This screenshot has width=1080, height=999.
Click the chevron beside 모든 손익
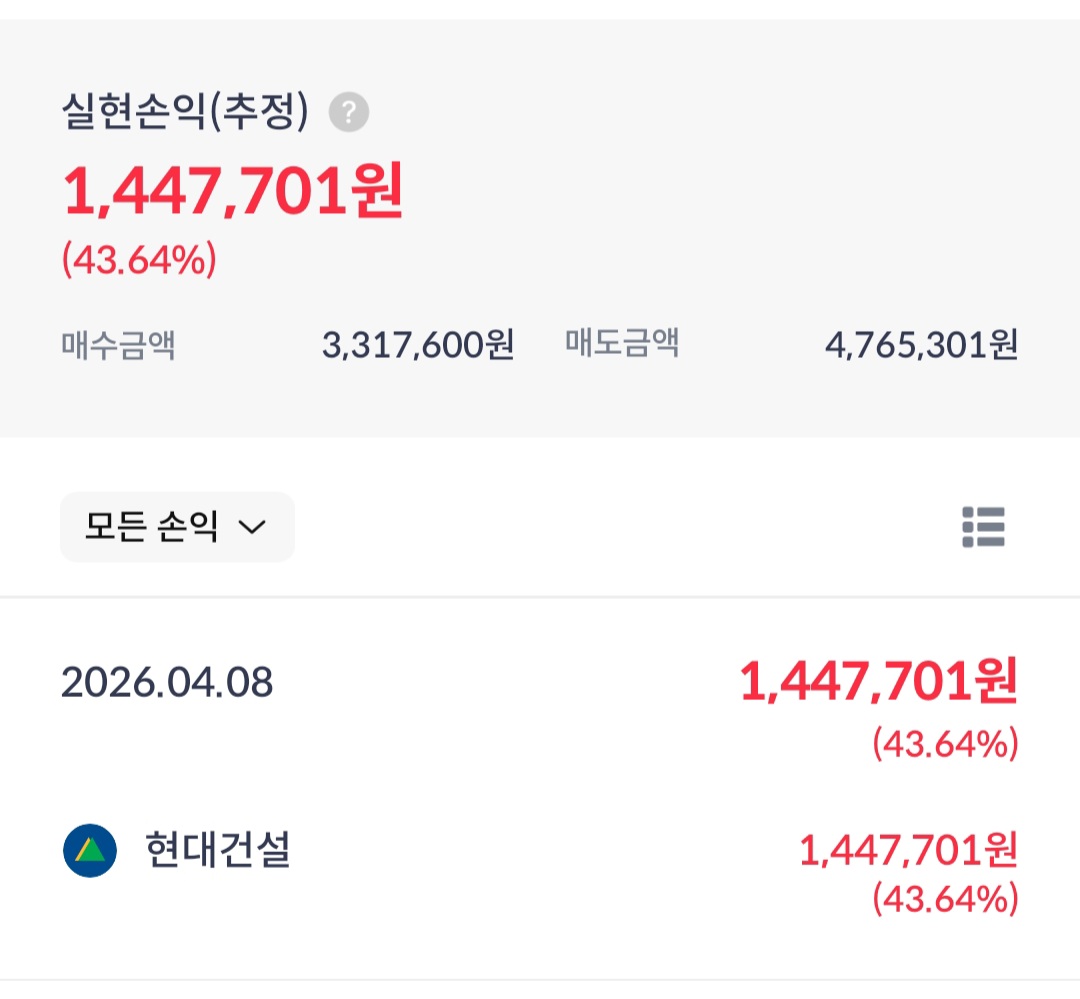[252, 527]
